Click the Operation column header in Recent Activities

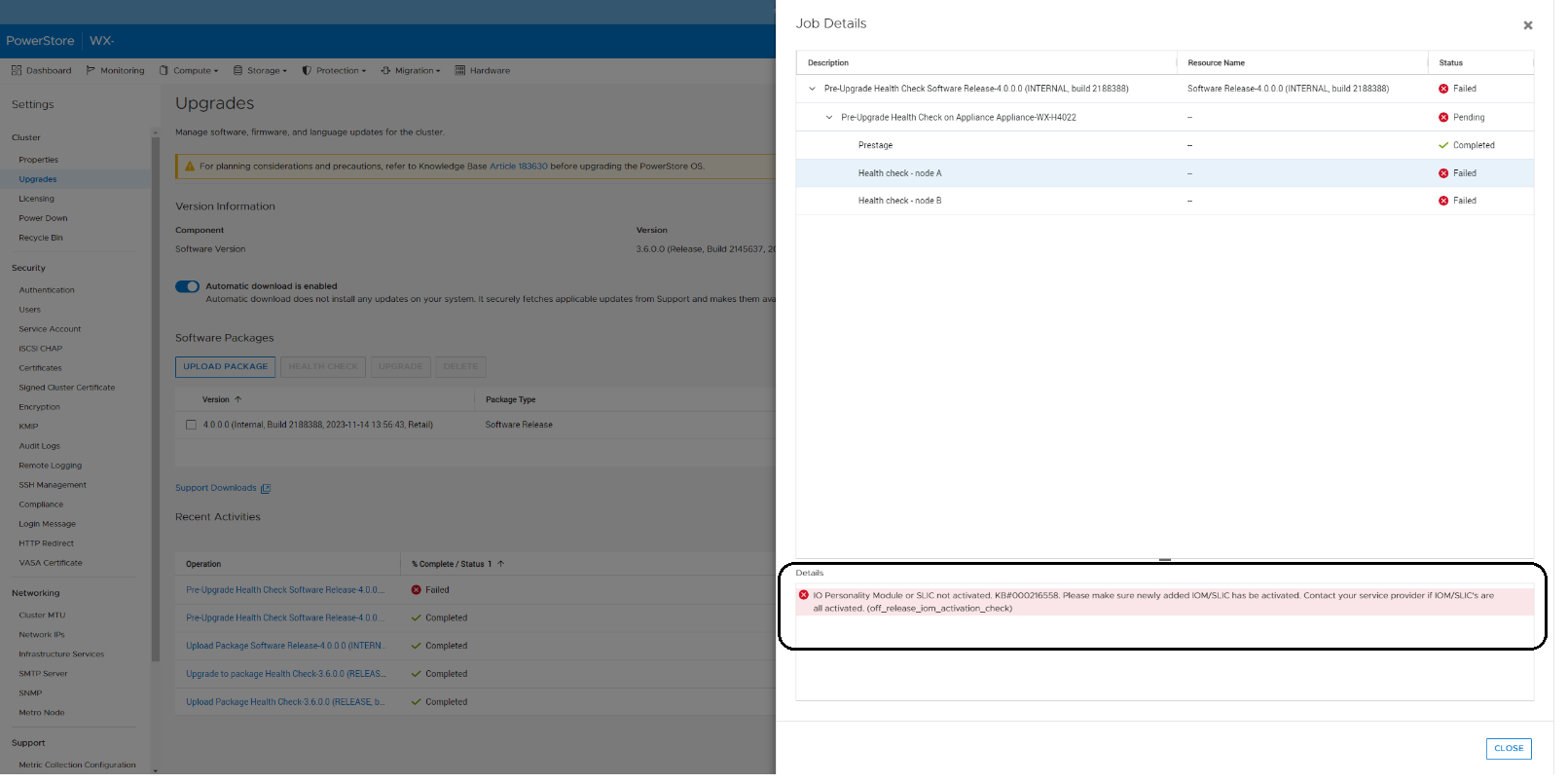(x=203, y=564)
